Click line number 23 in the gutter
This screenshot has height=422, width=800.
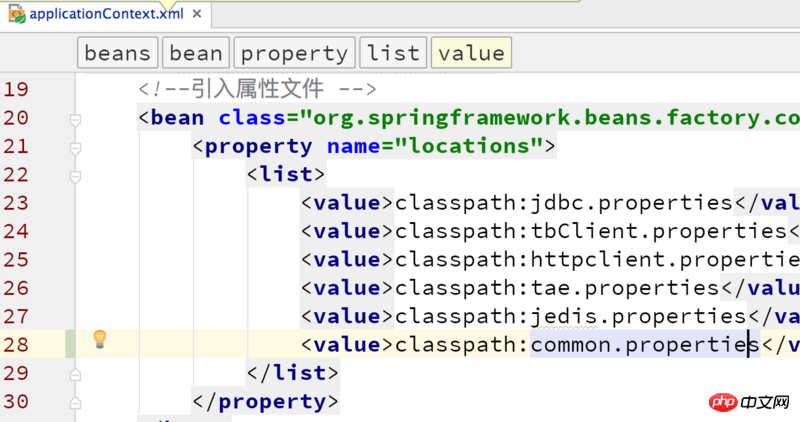(16, 203)
